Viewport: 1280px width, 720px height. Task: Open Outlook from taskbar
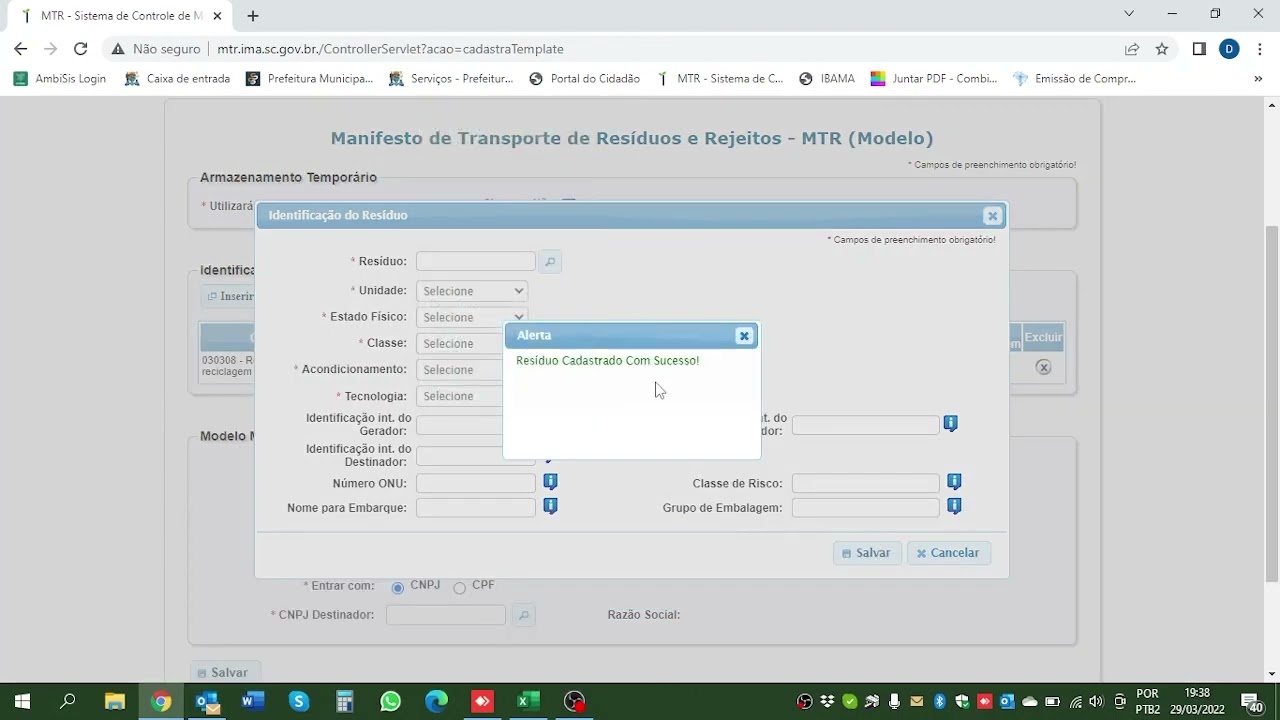pyautogui.click(x=207, y=701)
